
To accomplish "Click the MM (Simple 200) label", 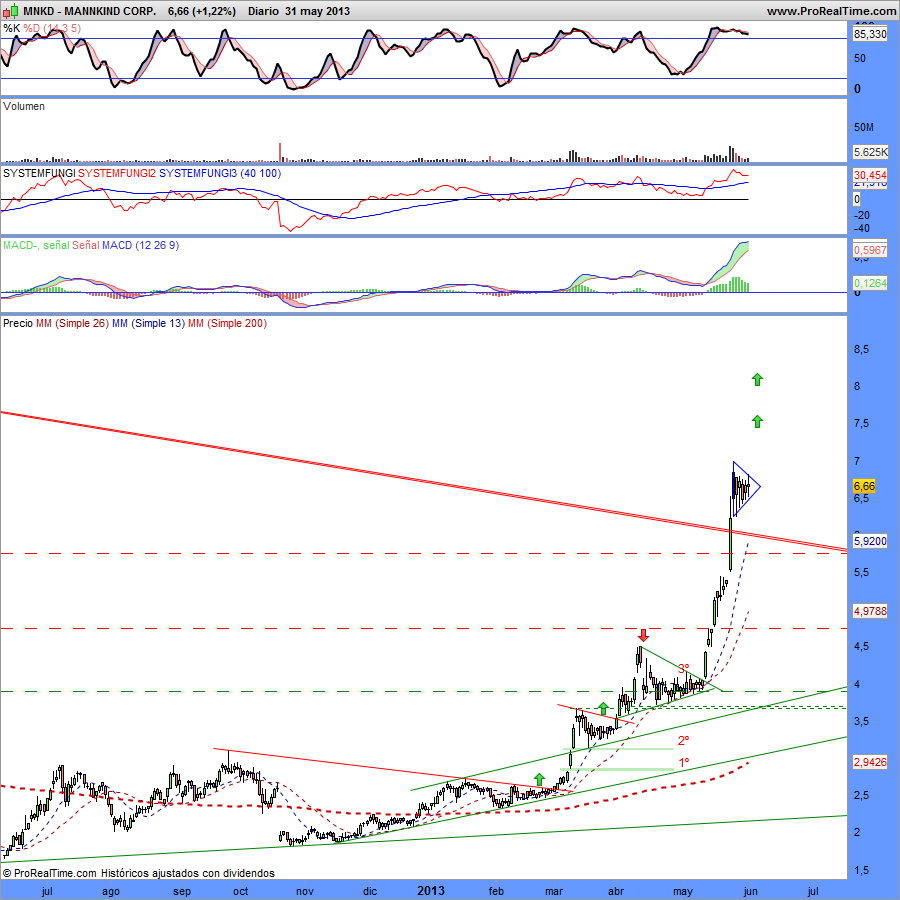I will 227,323.
